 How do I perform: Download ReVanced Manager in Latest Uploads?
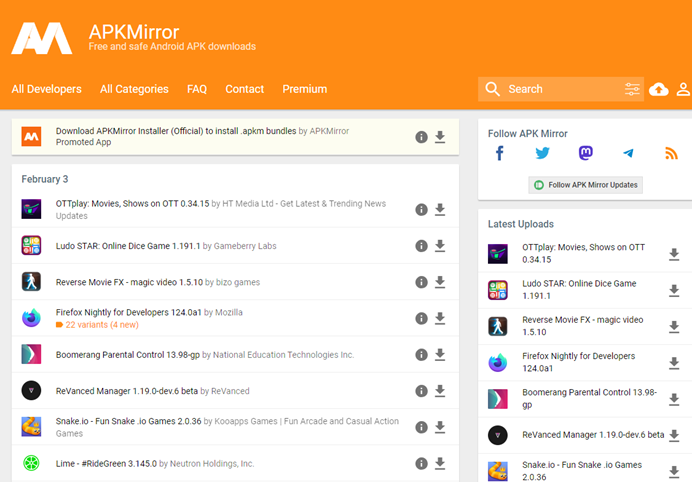[674, 435]
